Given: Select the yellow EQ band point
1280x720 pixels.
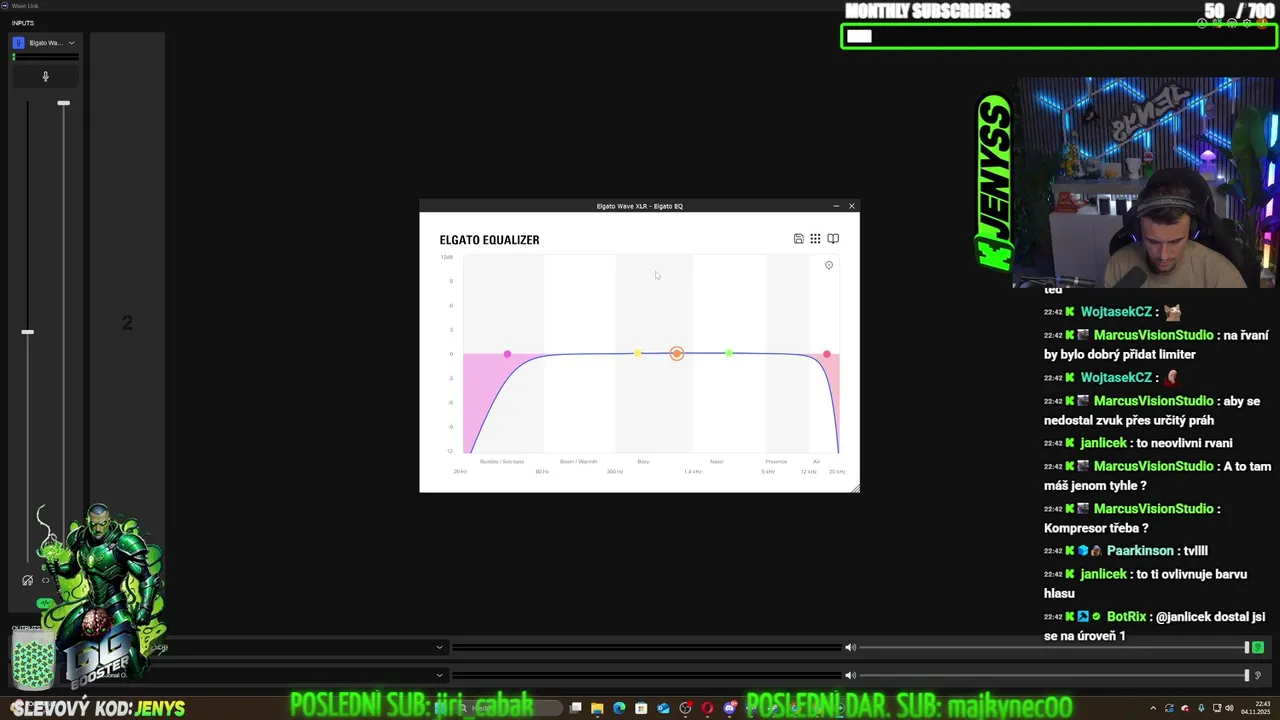Looking at the screenshot, I should 638,354.
